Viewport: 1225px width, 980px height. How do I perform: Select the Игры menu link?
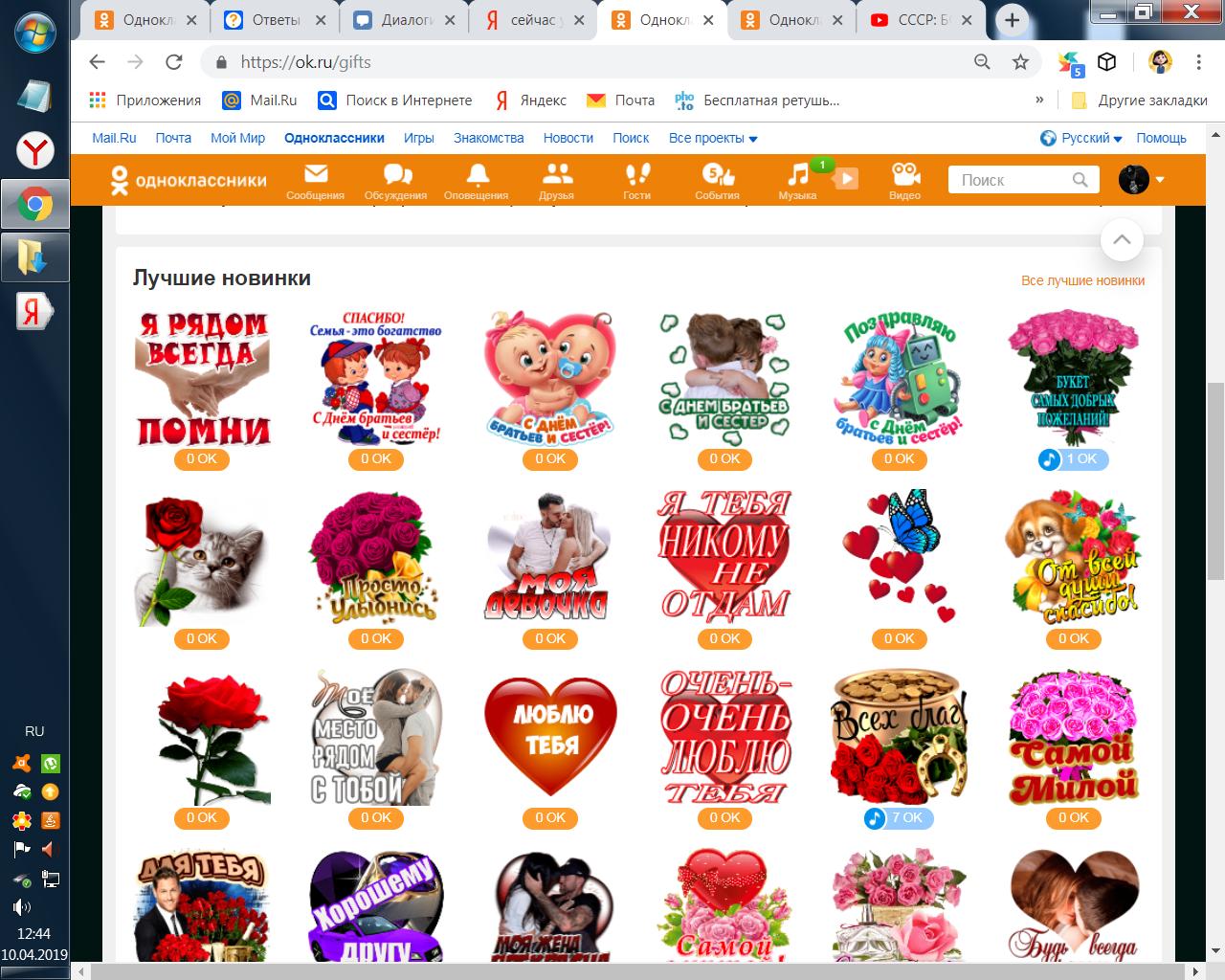point(418,138)
